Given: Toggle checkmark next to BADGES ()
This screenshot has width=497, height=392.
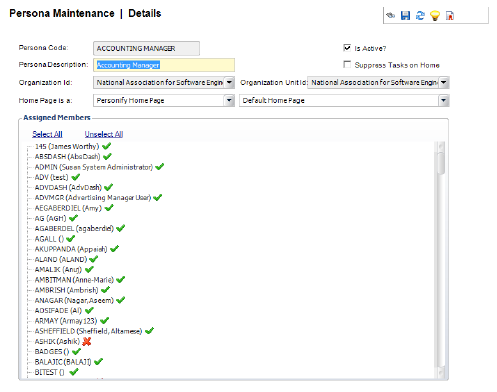Looking at the screenshot, I should pos(76,351).
